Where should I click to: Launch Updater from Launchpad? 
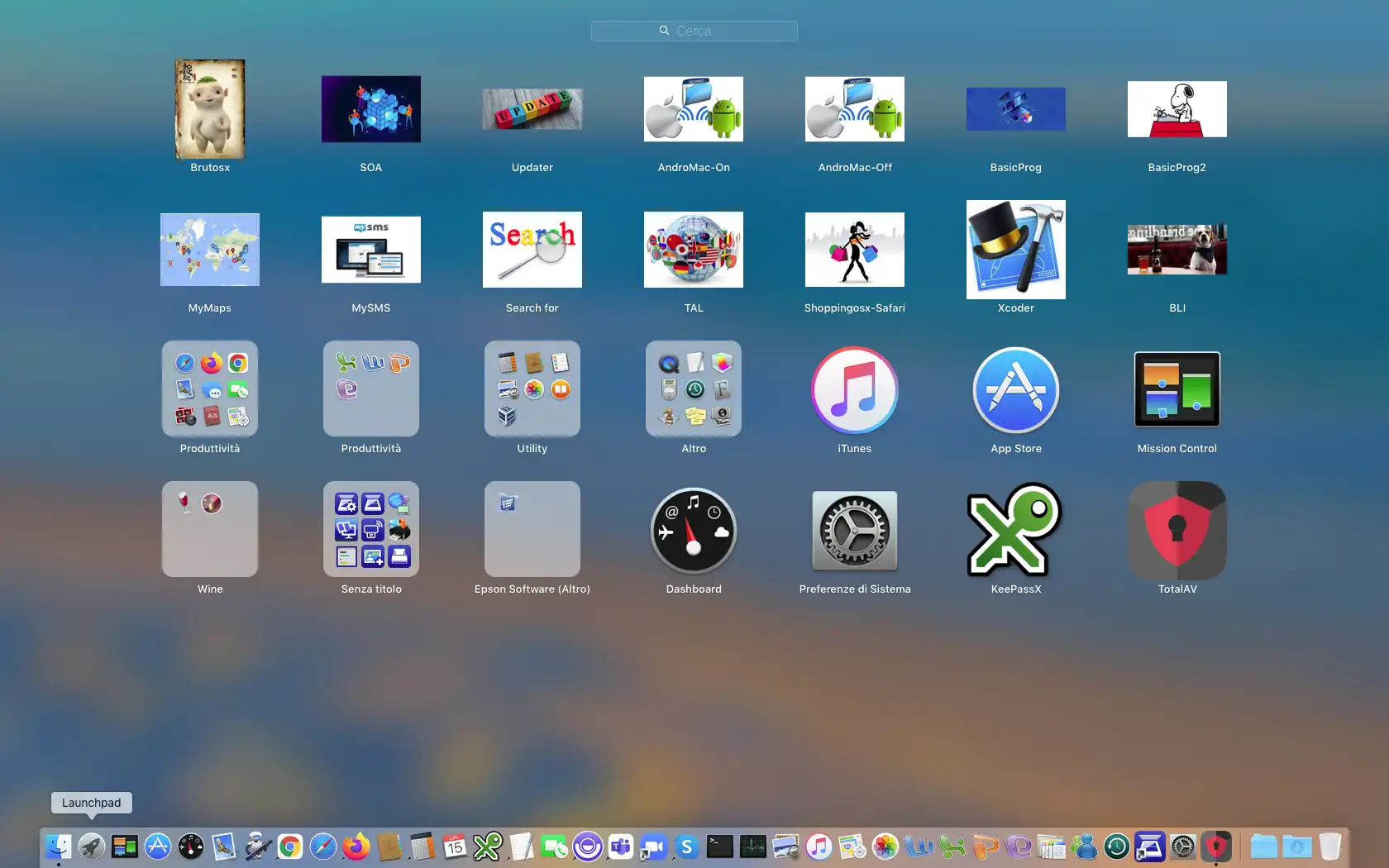532,109
